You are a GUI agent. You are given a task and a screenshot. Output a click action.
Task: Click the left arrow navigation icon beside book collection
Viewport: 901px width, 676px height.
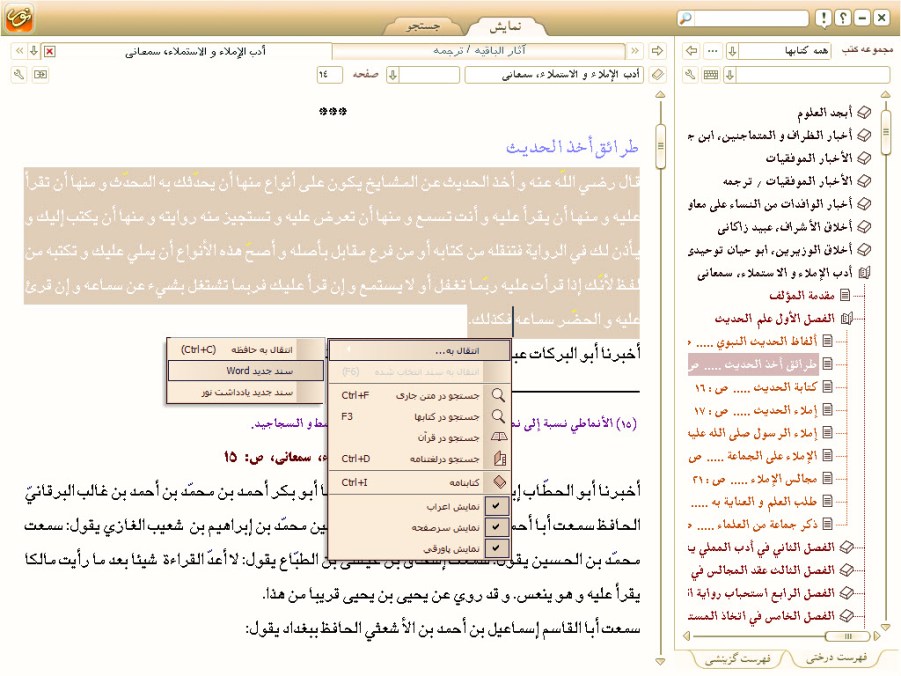point(692,51)
